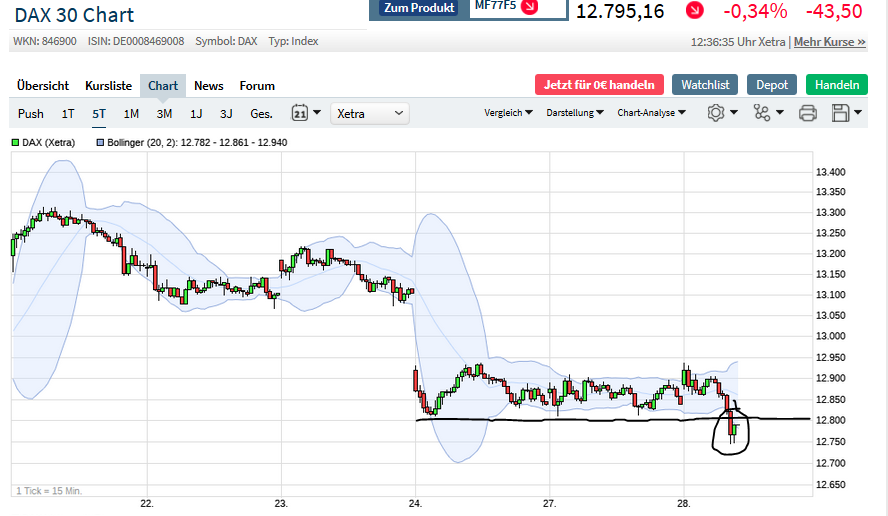The image size is (888, 516).
Task: Open the Chart-Analyse dropdown
Action: tap(651, 113)
